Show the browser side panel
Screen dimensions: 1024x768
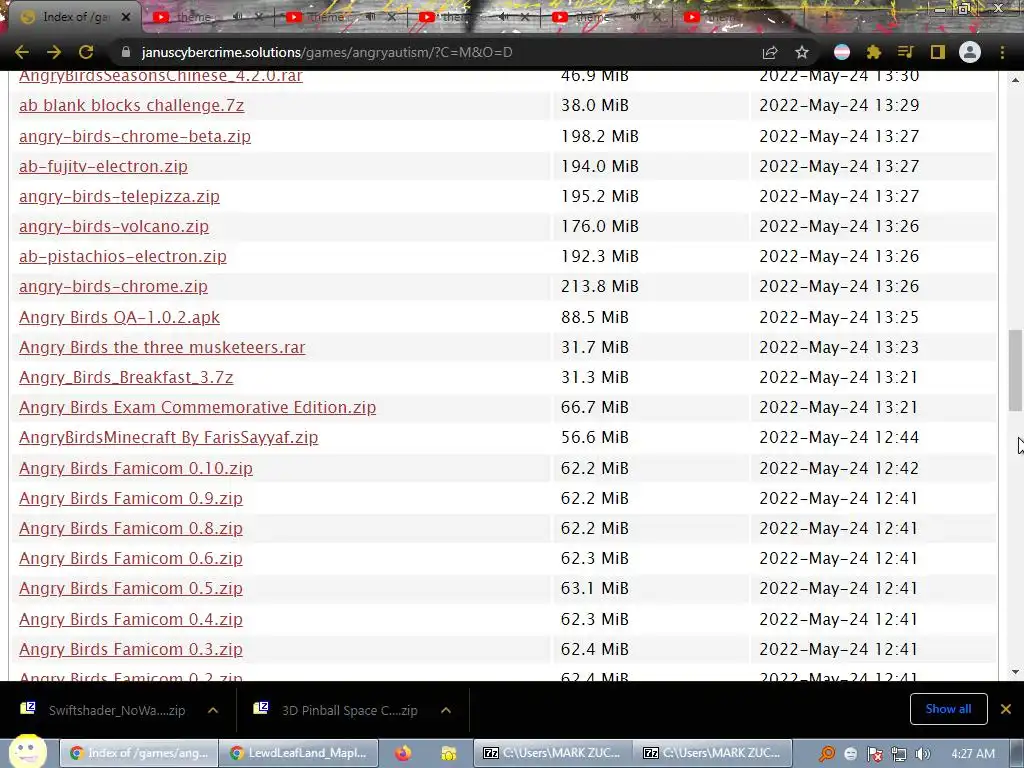938,52
